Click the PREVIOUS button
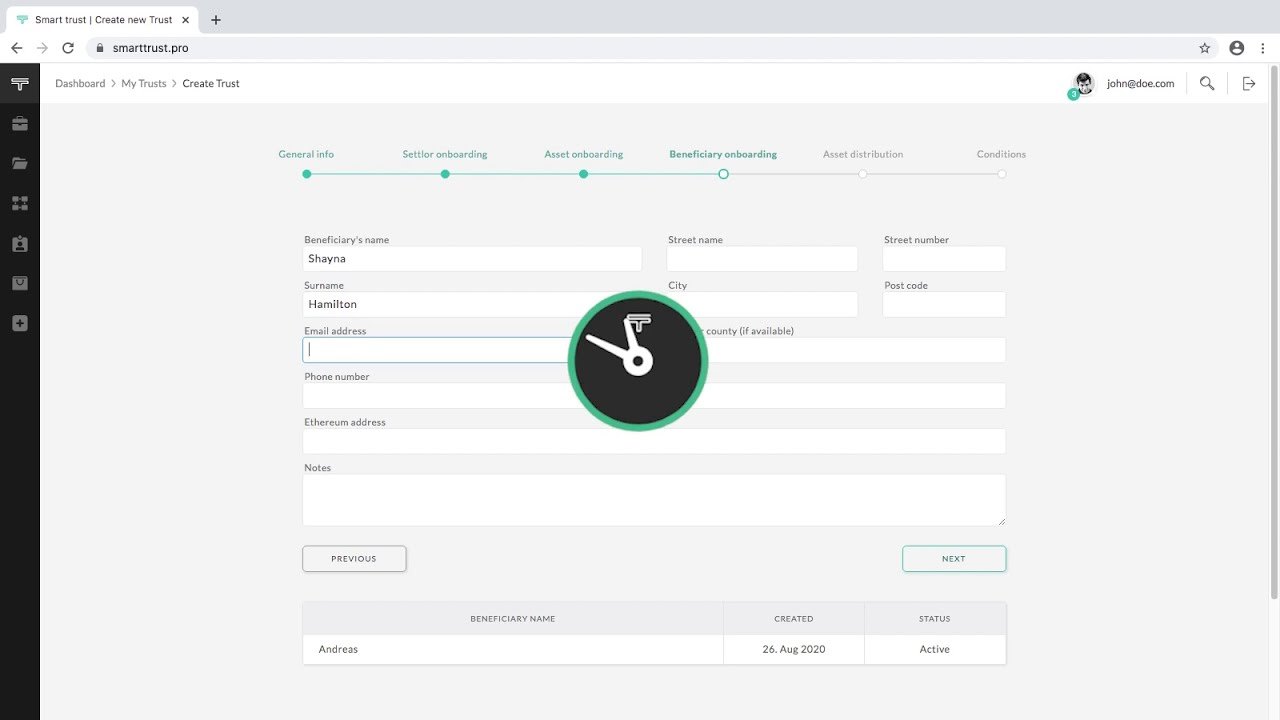 coord(354,559)
